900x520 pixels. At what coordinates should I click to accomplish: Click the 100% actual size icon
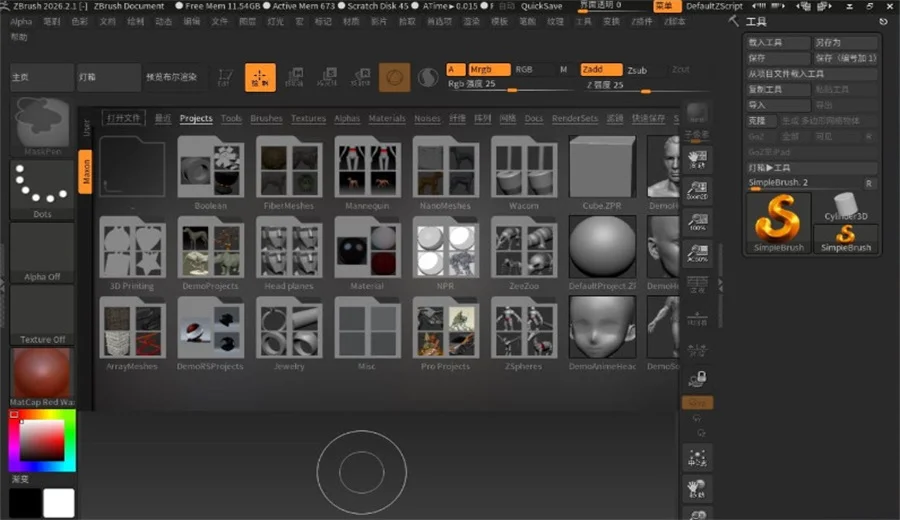697,222
